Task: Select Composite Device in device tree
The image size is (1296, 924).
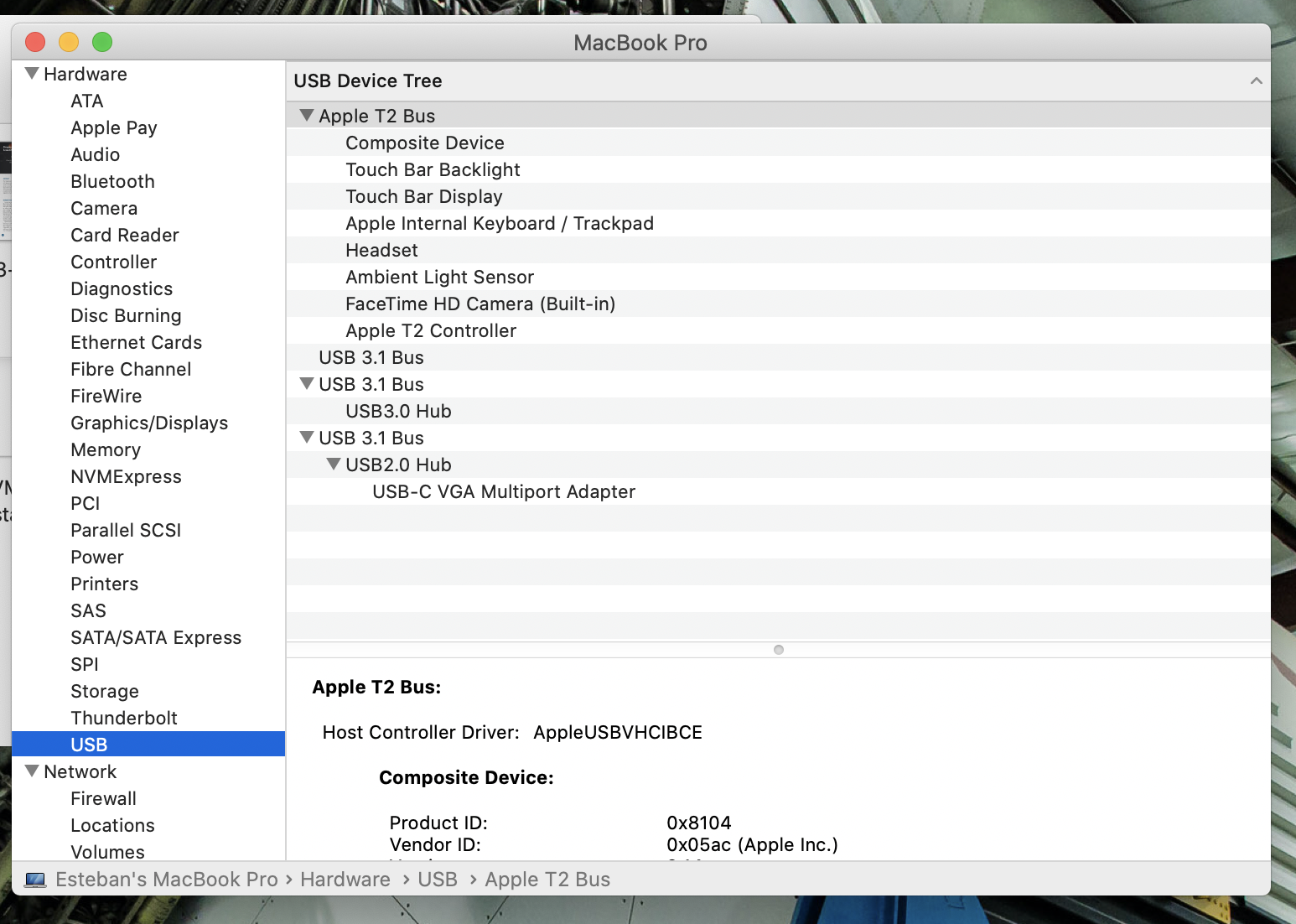Action: coord(425,143)
